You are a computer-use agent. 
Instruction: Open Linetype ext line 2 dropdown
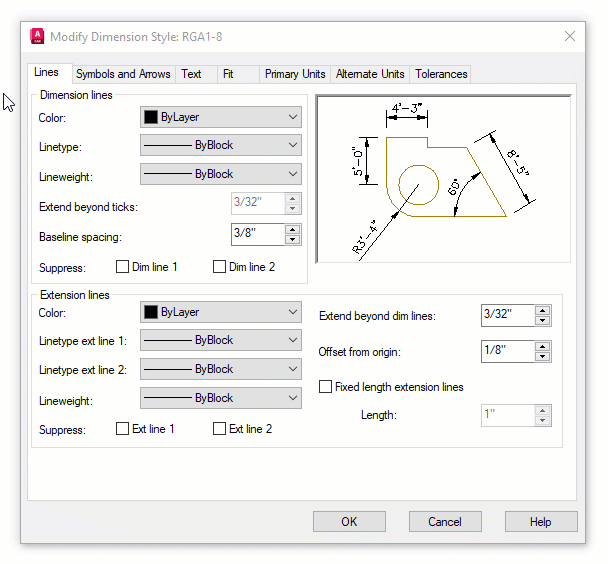point(221,369)
